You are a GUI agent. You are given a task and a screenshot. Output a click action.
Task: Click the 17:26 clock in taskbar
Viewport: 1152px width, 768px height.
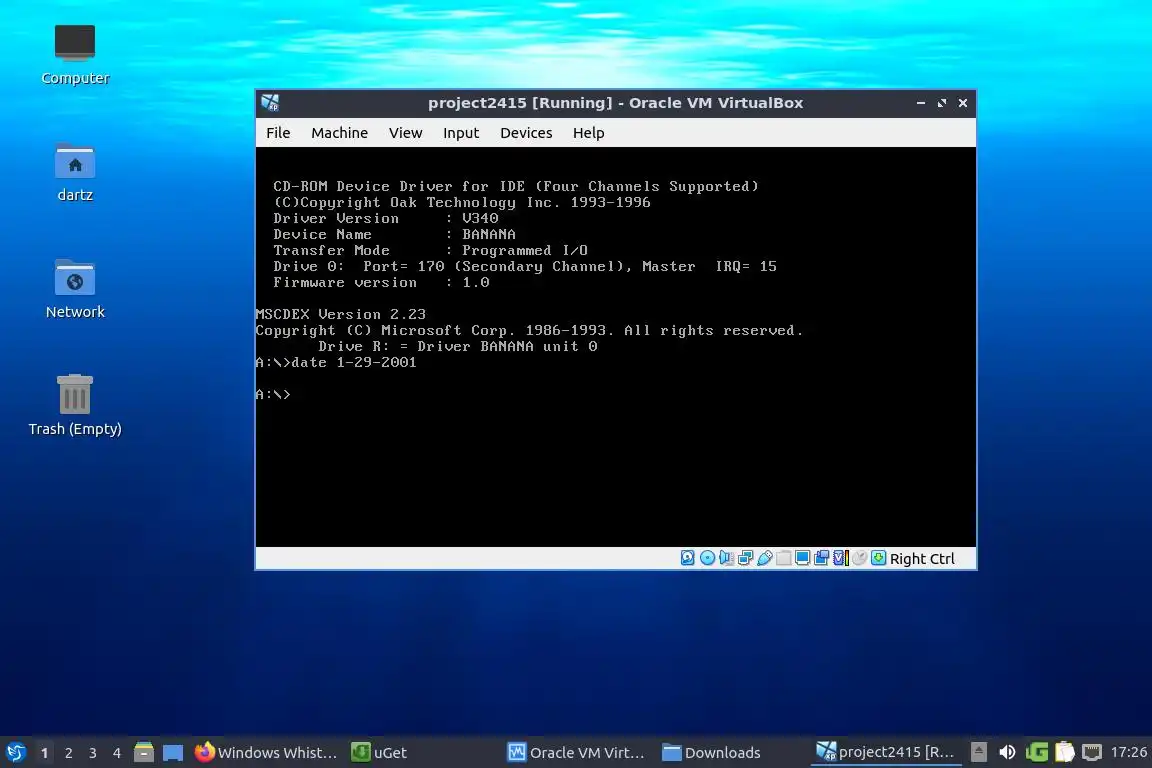pos(1128,752)
